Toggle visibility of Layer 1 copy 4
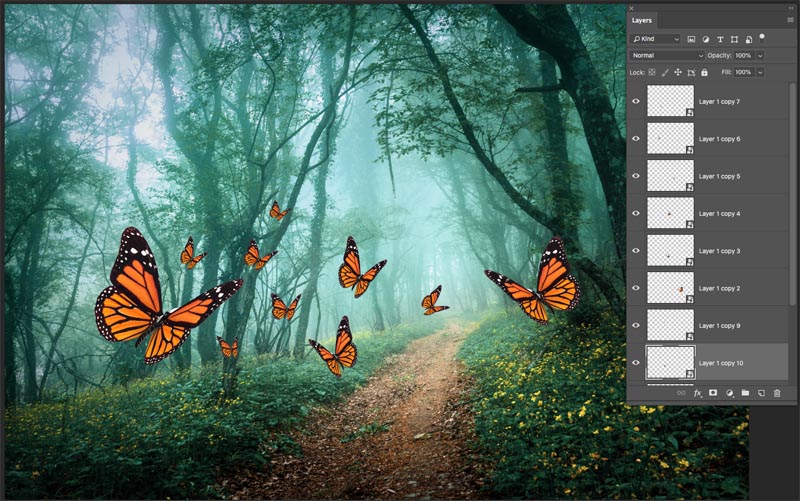 coord(636,213)
